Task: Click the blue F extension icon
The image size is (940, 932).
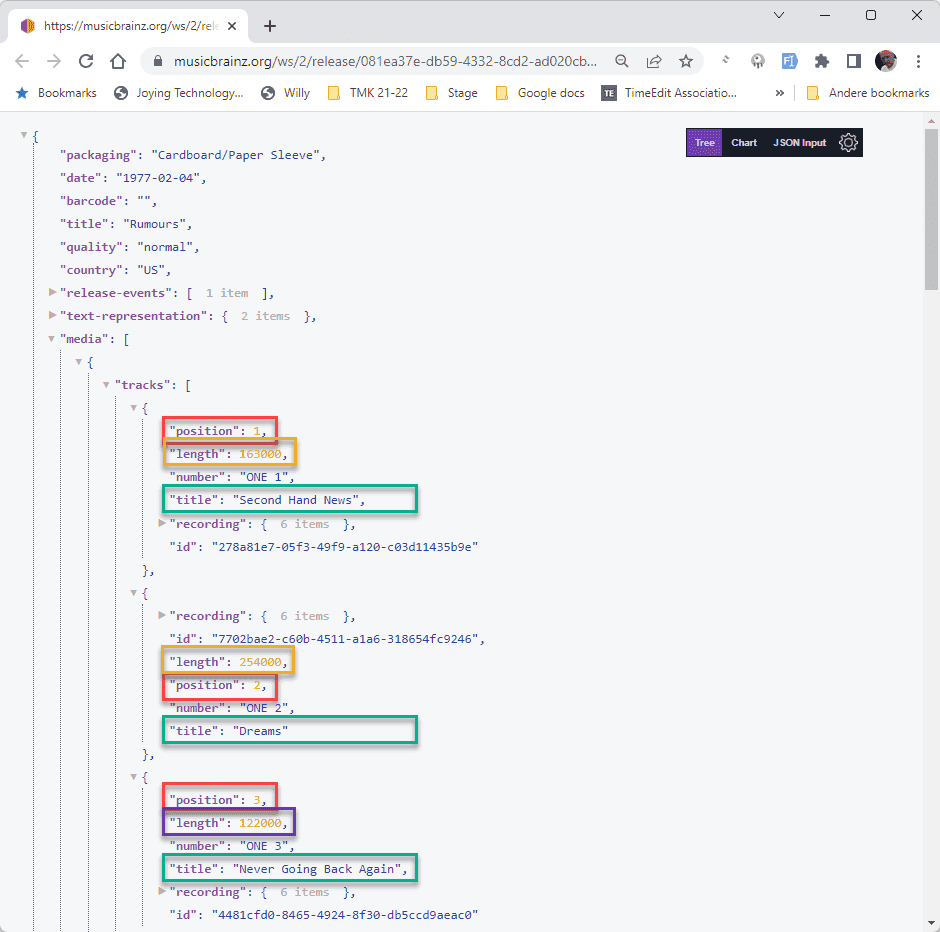Action: [x=790, y=61]
